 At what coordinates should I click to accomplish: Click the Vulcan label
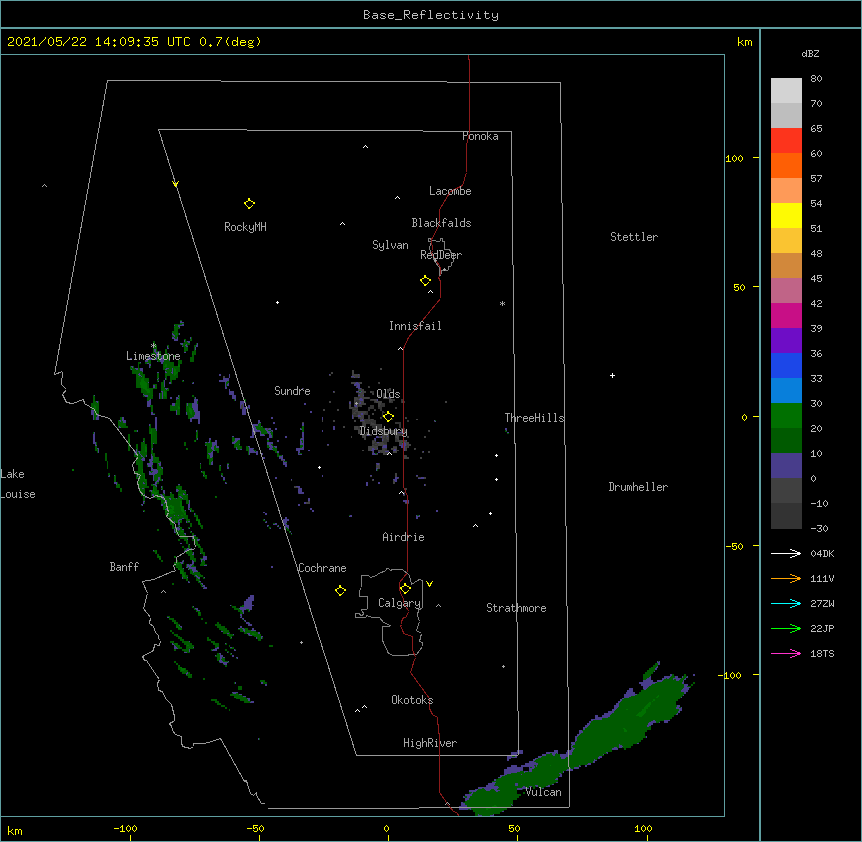pos(543,792)
